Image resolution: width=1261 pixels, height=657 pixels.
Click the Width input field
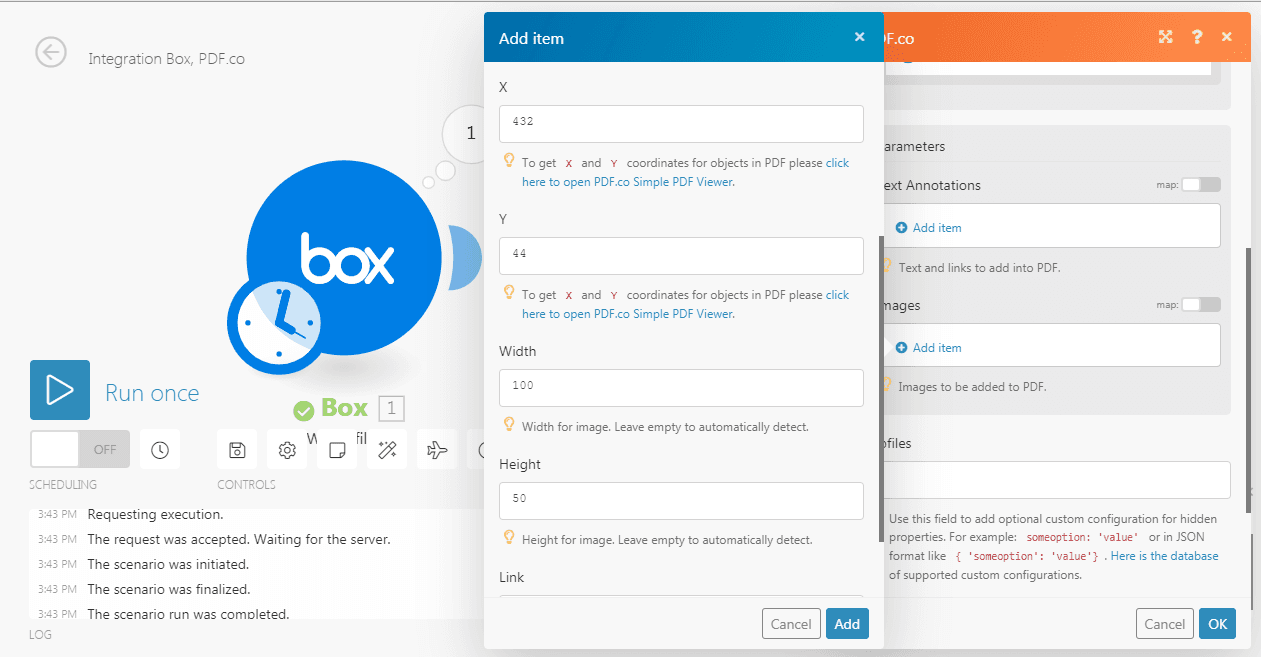[x=681, y=388]
